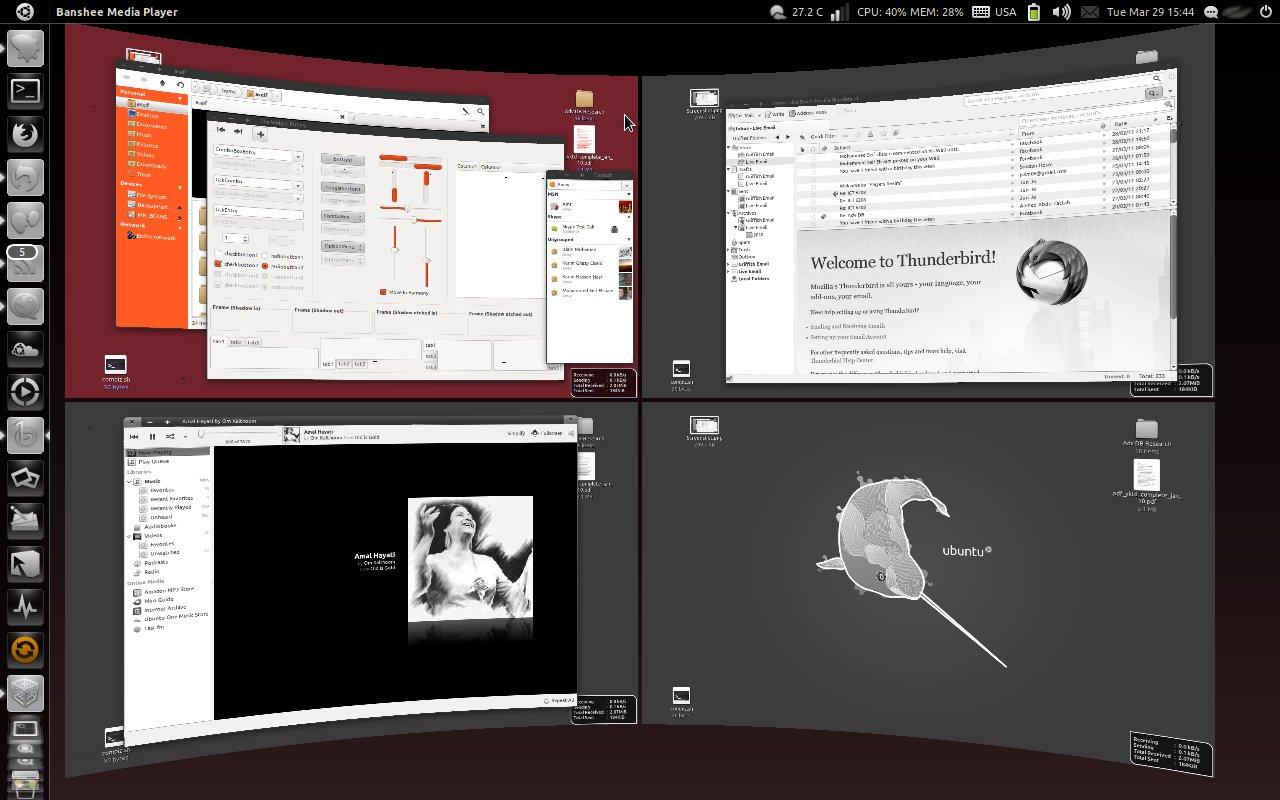Click Reload icon in Nautilus toolbar
This screenshot has width=1280, height=800.
tap(180, 85)
